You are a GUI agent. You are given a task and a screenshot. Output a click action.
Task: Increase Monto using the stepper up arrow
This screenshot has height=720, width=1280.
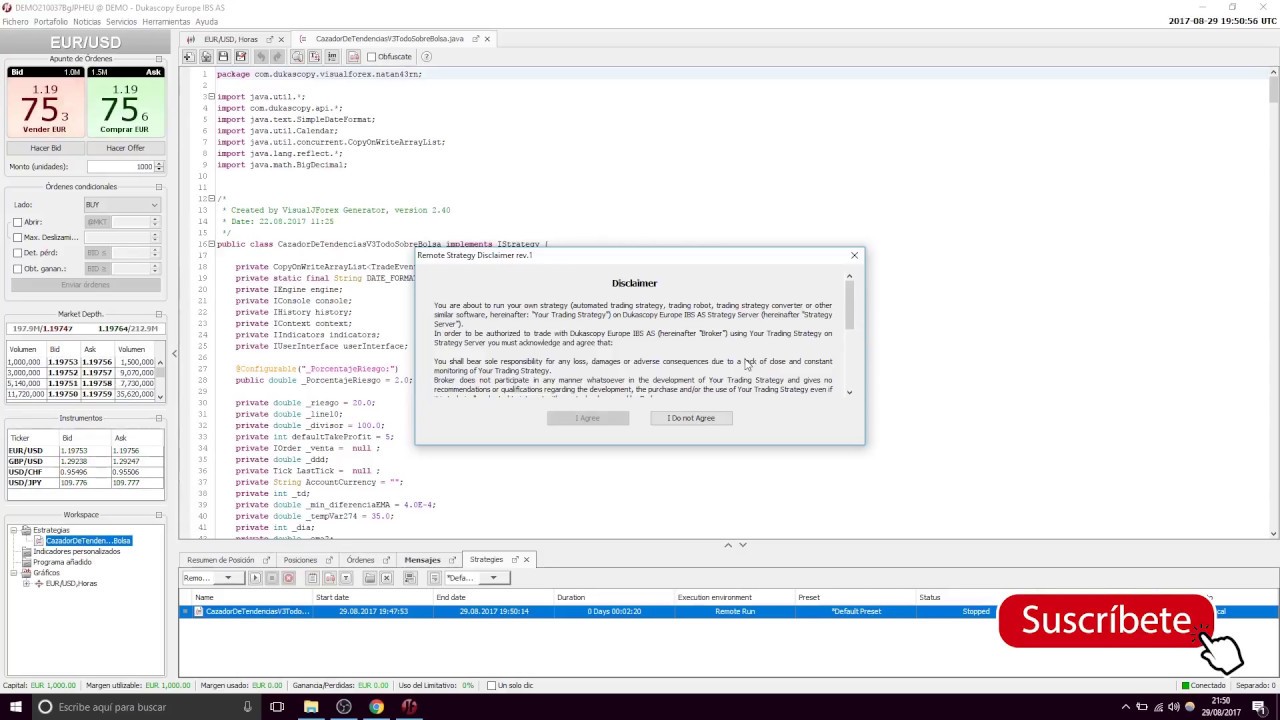[x=159, y=164]
